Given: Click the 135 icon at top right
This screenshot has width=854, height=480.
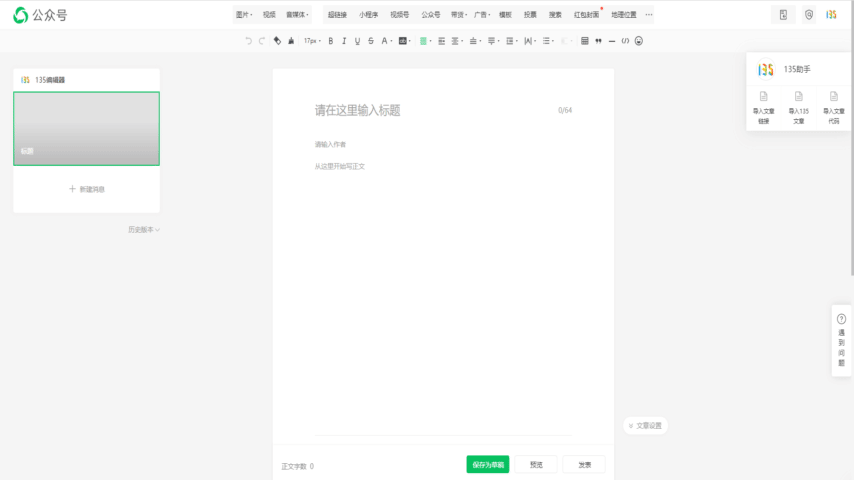Looking at the screenshot, I should (831, 15).
